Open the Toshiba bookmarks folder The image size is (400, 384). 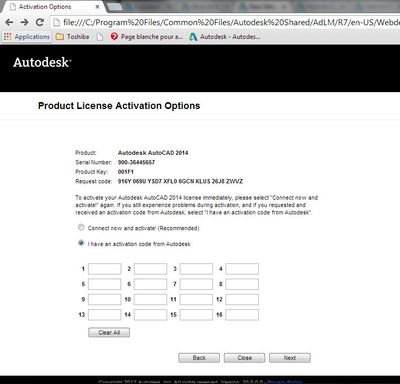(x=73, y=37)
